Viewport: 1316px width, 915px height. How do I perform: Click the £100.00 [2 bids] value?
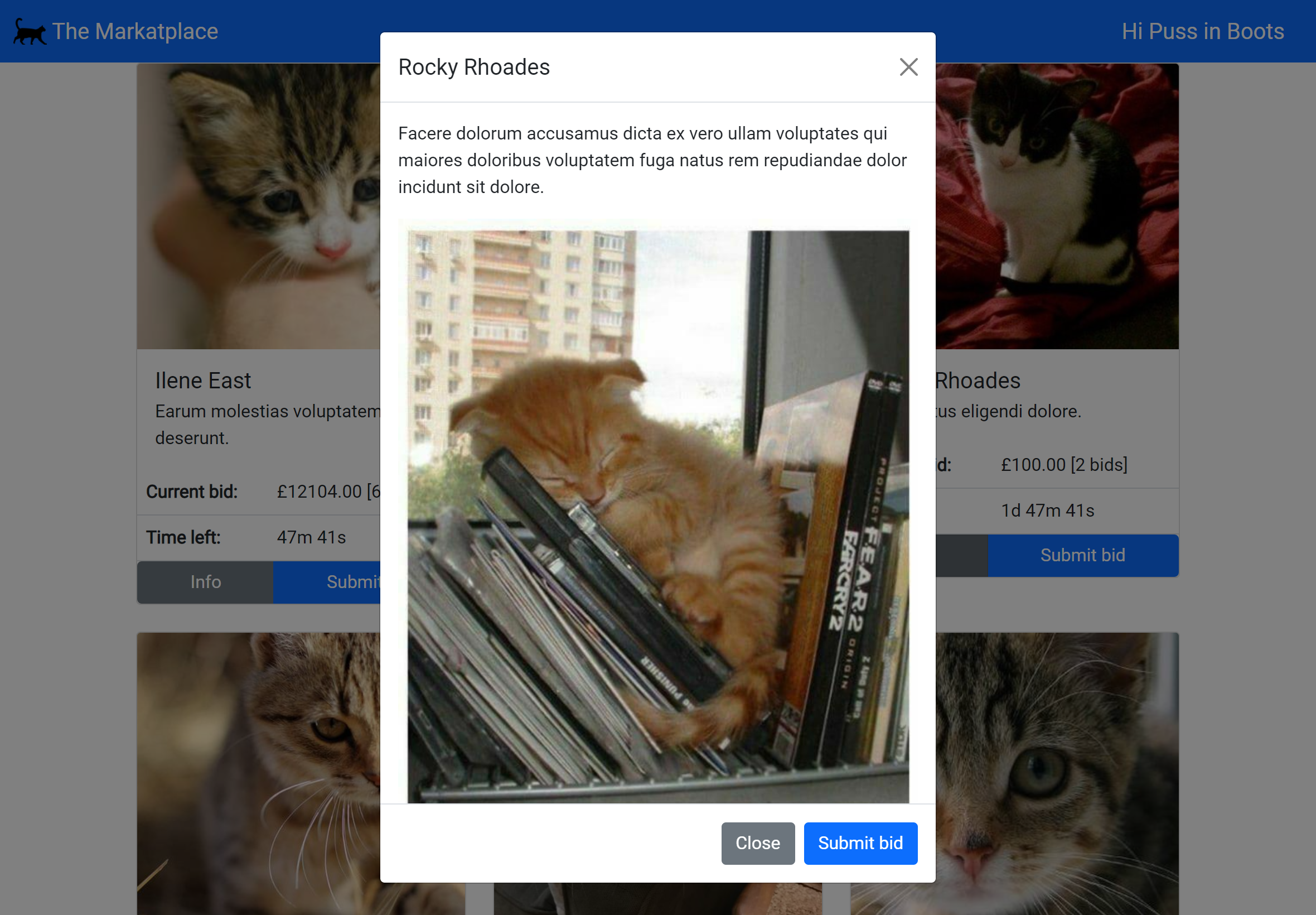(1063, 464)
